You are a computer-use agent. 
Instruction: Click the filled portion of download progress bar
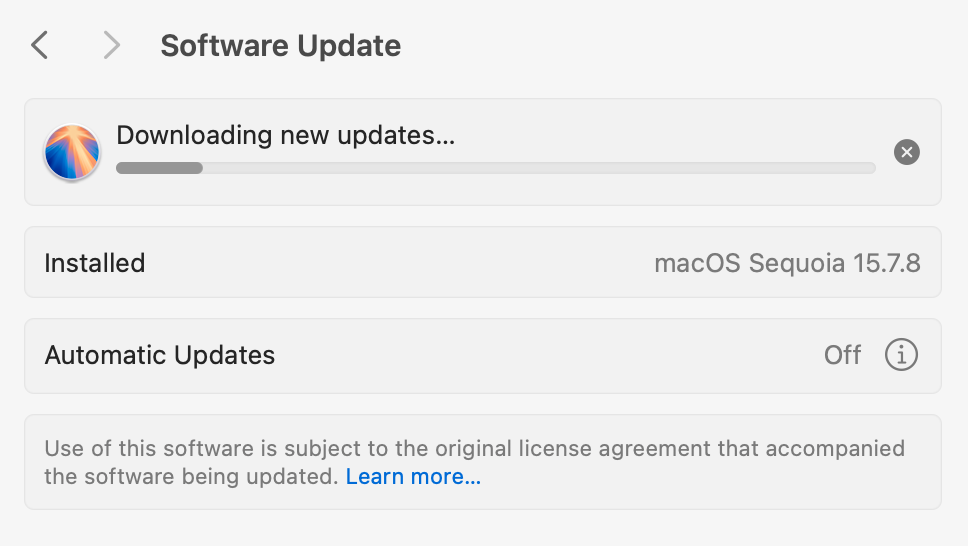click(x=159, y=168)
